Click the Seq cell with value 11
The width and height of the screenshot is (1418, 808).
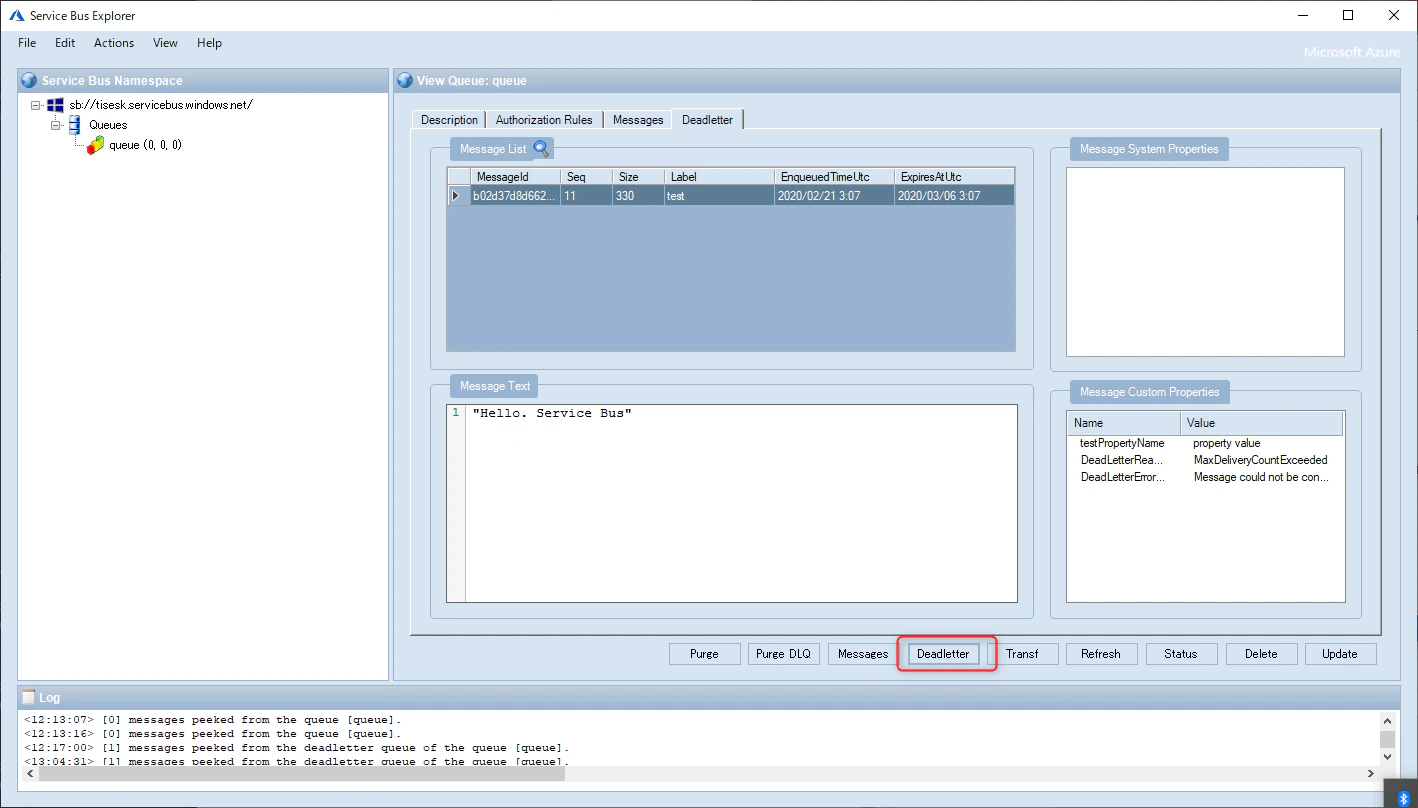[x=586, y=196]
